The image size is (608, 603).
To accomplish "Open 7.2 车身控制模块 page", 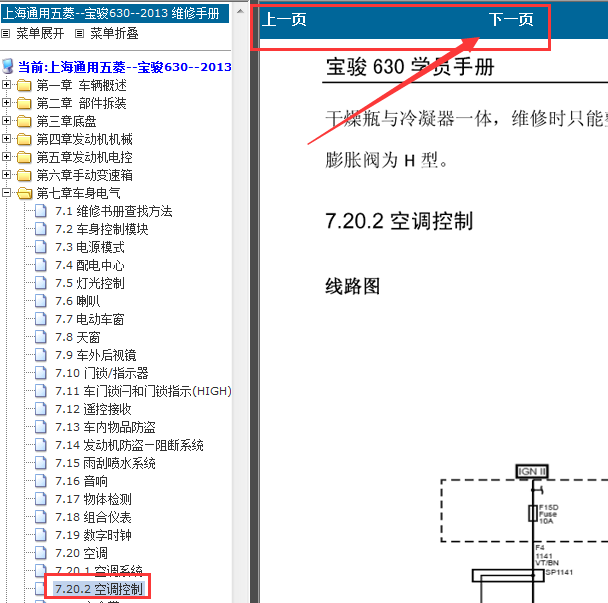I will (x=102, y=229).
